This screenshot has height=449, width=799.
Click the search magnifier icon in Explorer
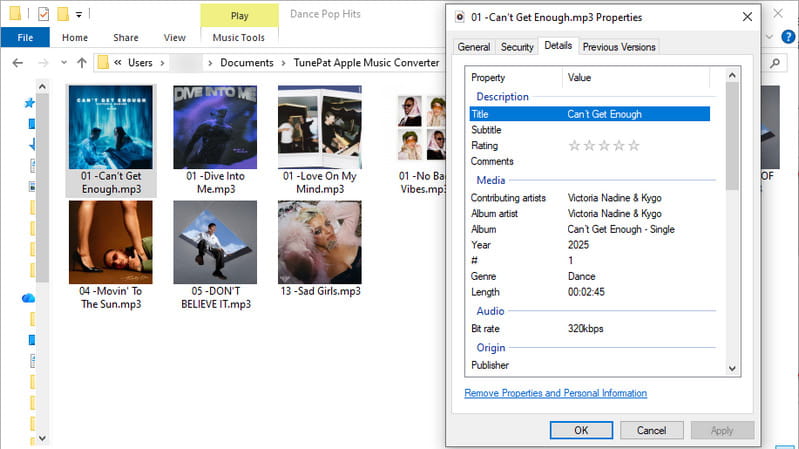pos(775,63)
